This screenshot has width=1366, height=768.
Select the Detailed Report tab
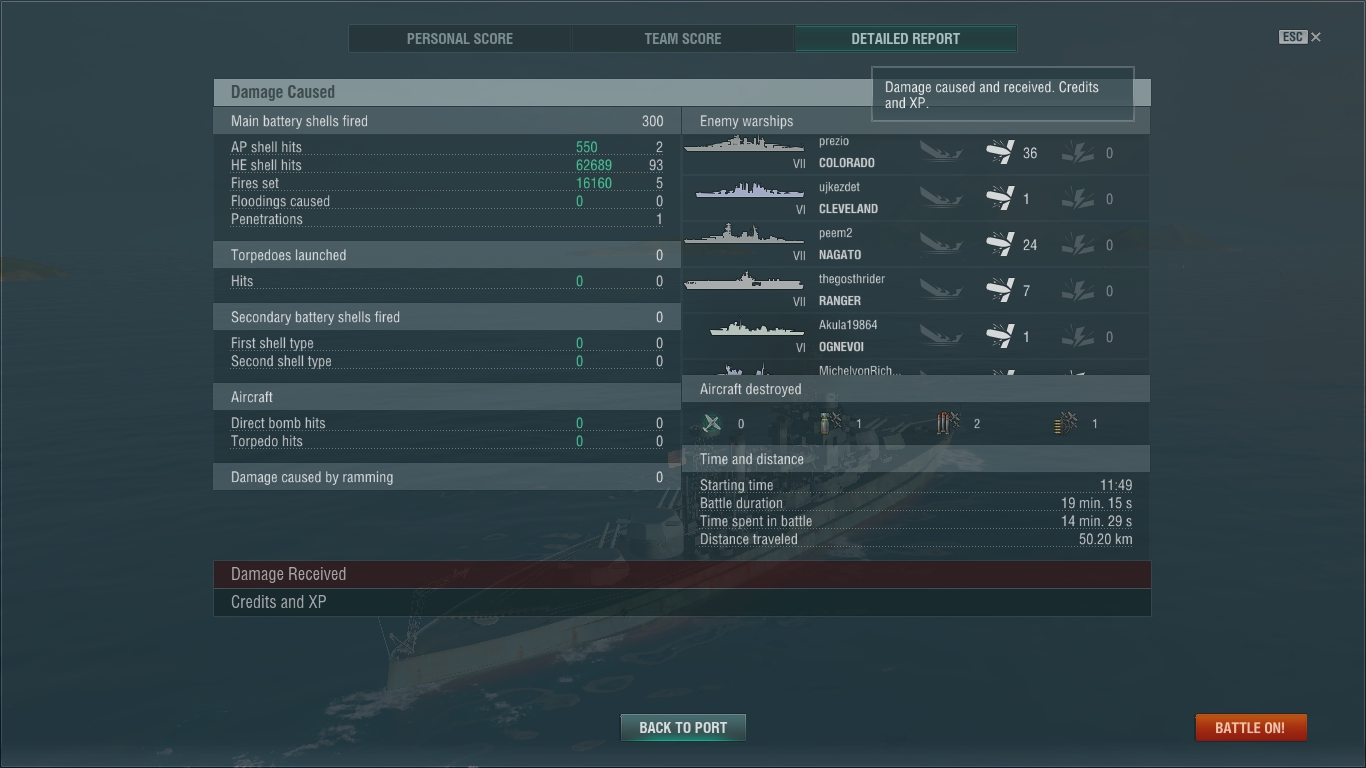906,39
